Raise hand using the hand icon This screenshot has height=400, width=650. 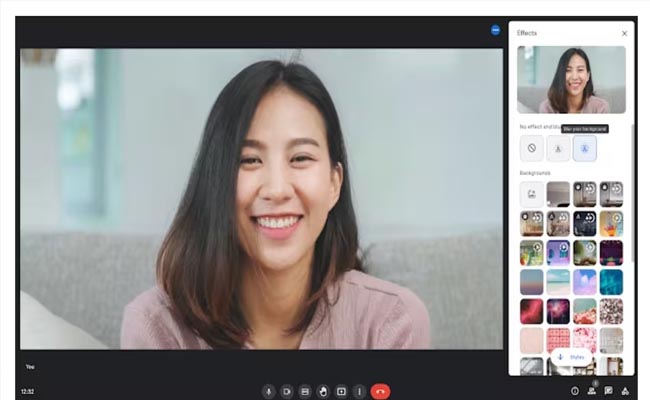tap(323, 391)
